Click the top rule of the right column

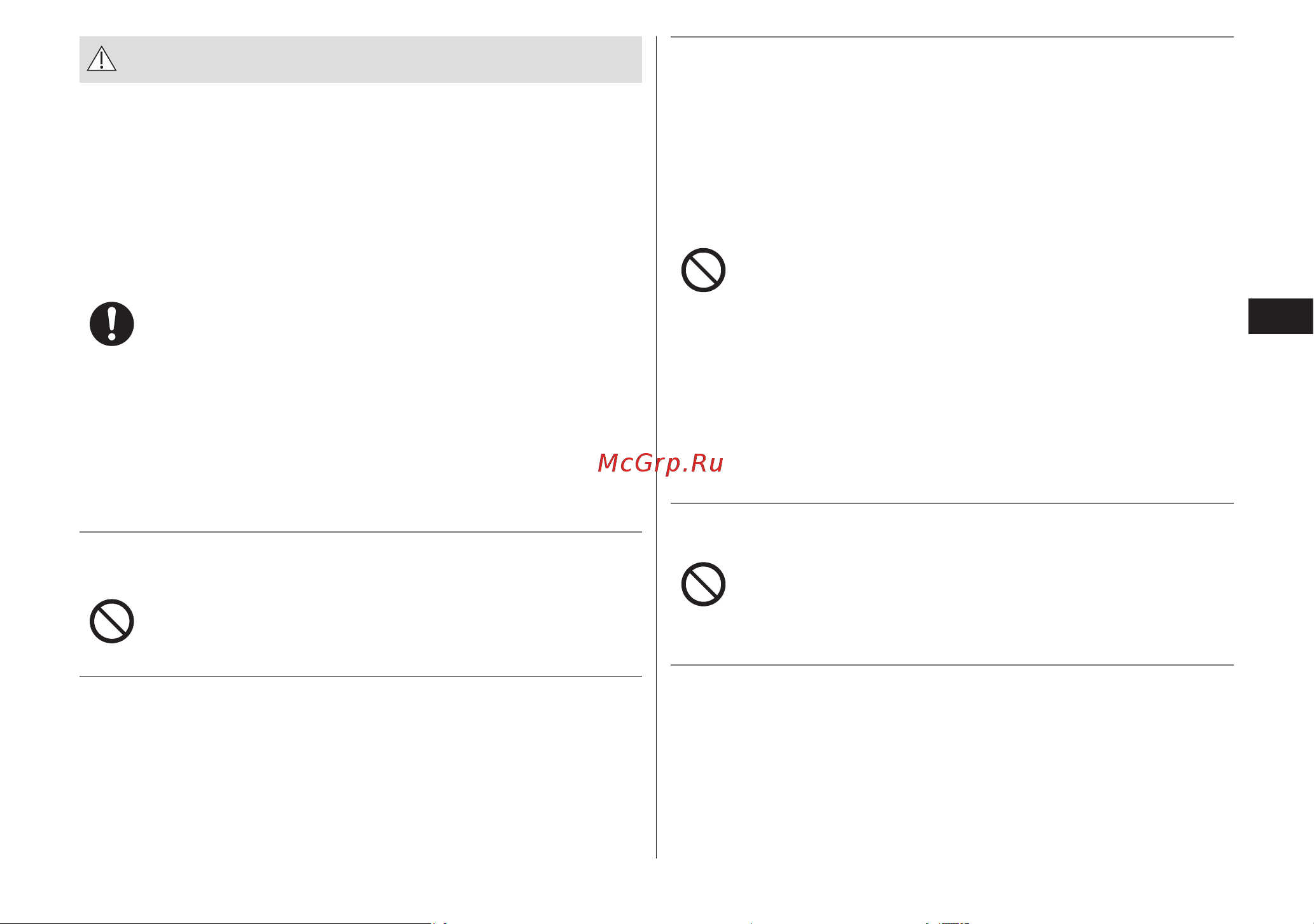click(x=952, y=37)
